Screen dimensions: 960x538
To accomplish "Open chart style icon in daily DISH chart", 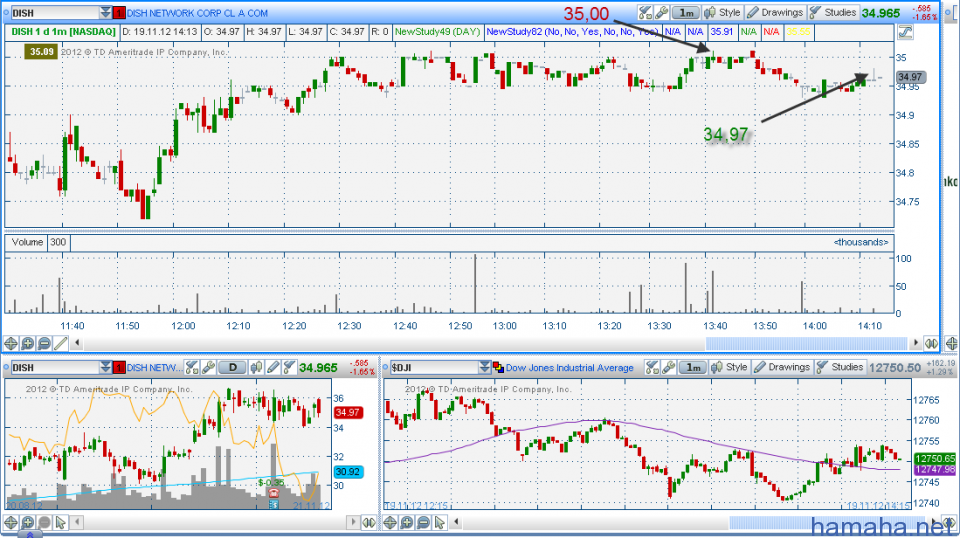I will click(x=257, y=367).
